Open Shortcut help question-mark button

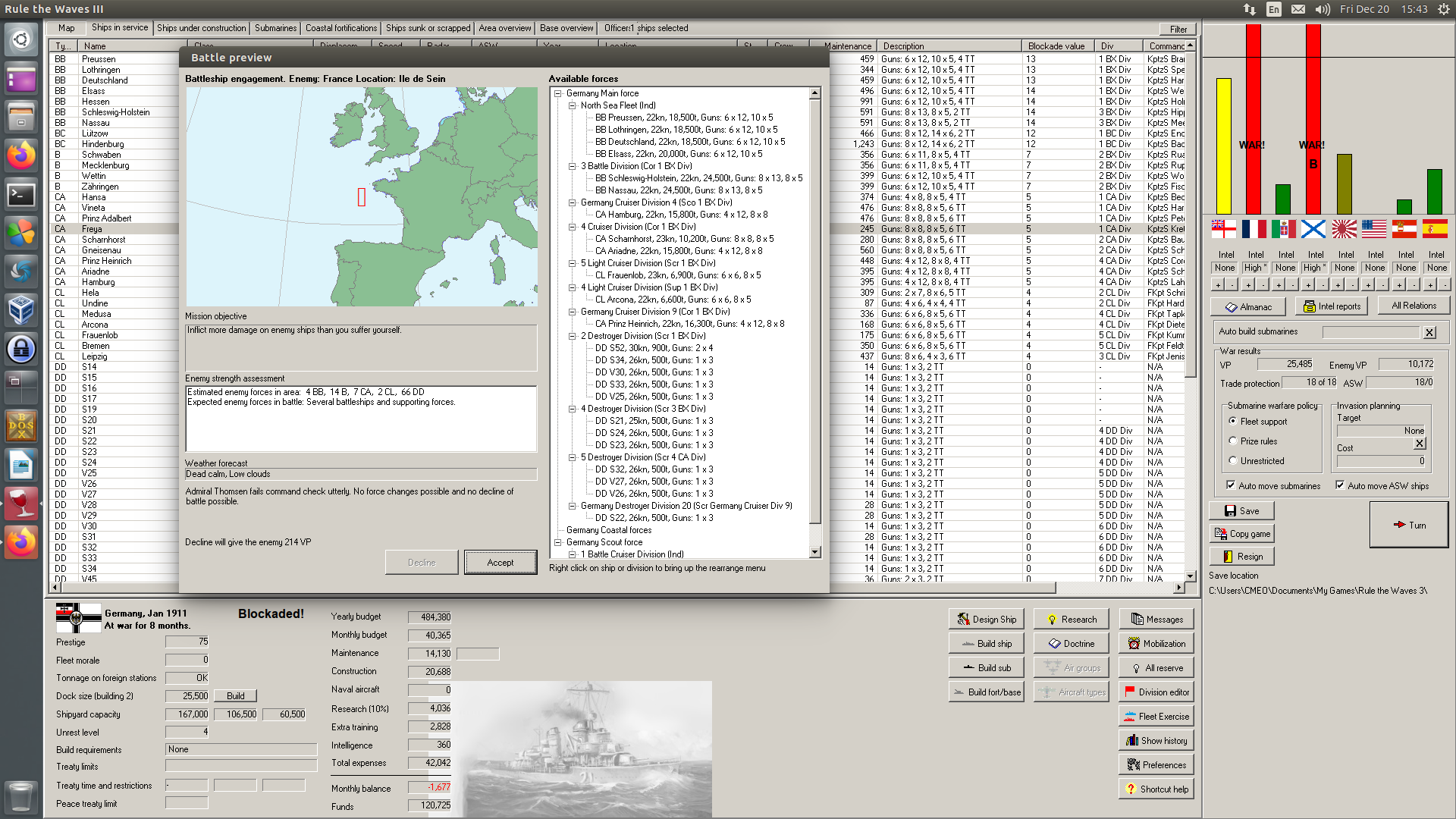pos(1156,789)
